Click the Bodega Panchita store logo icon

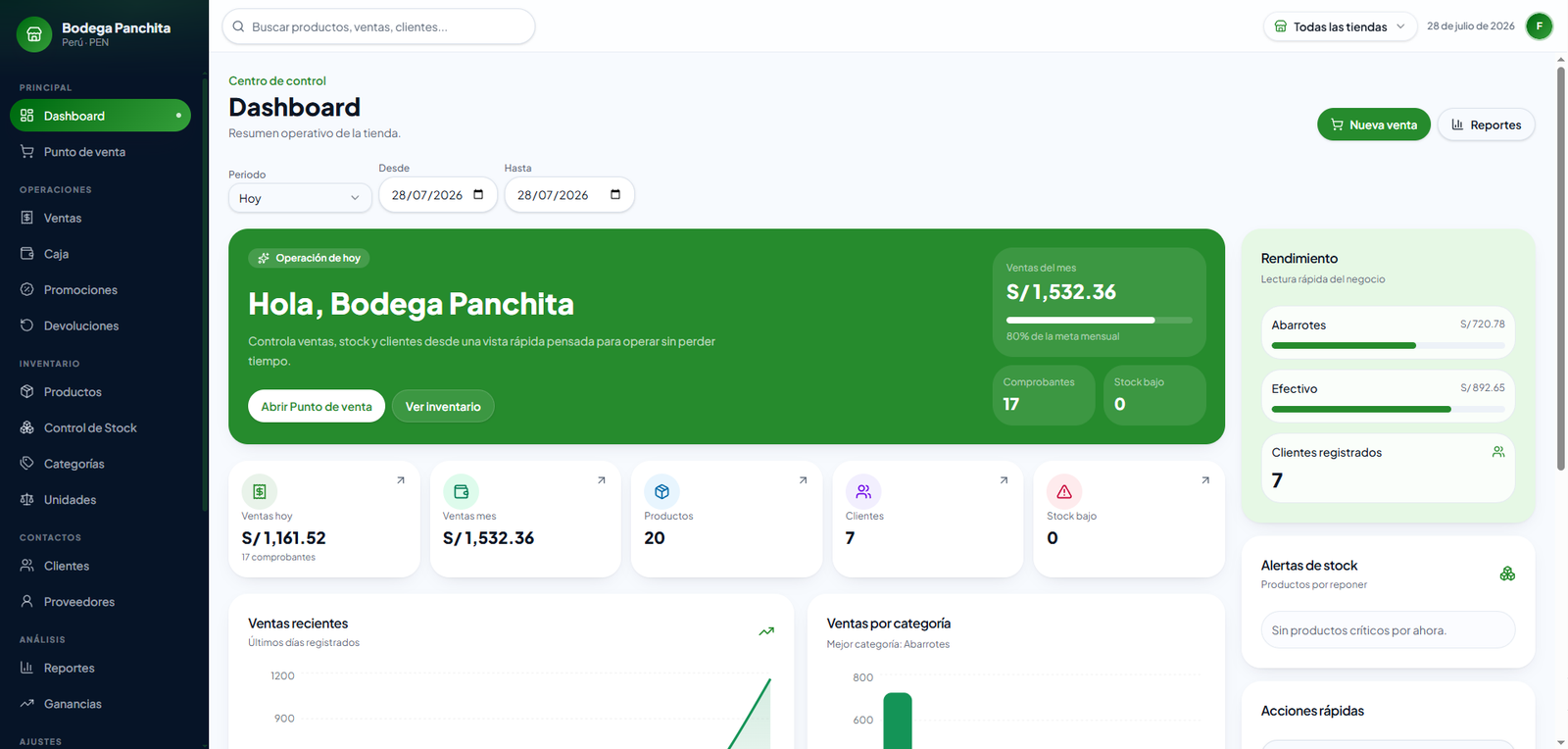(x=33, y=34)
